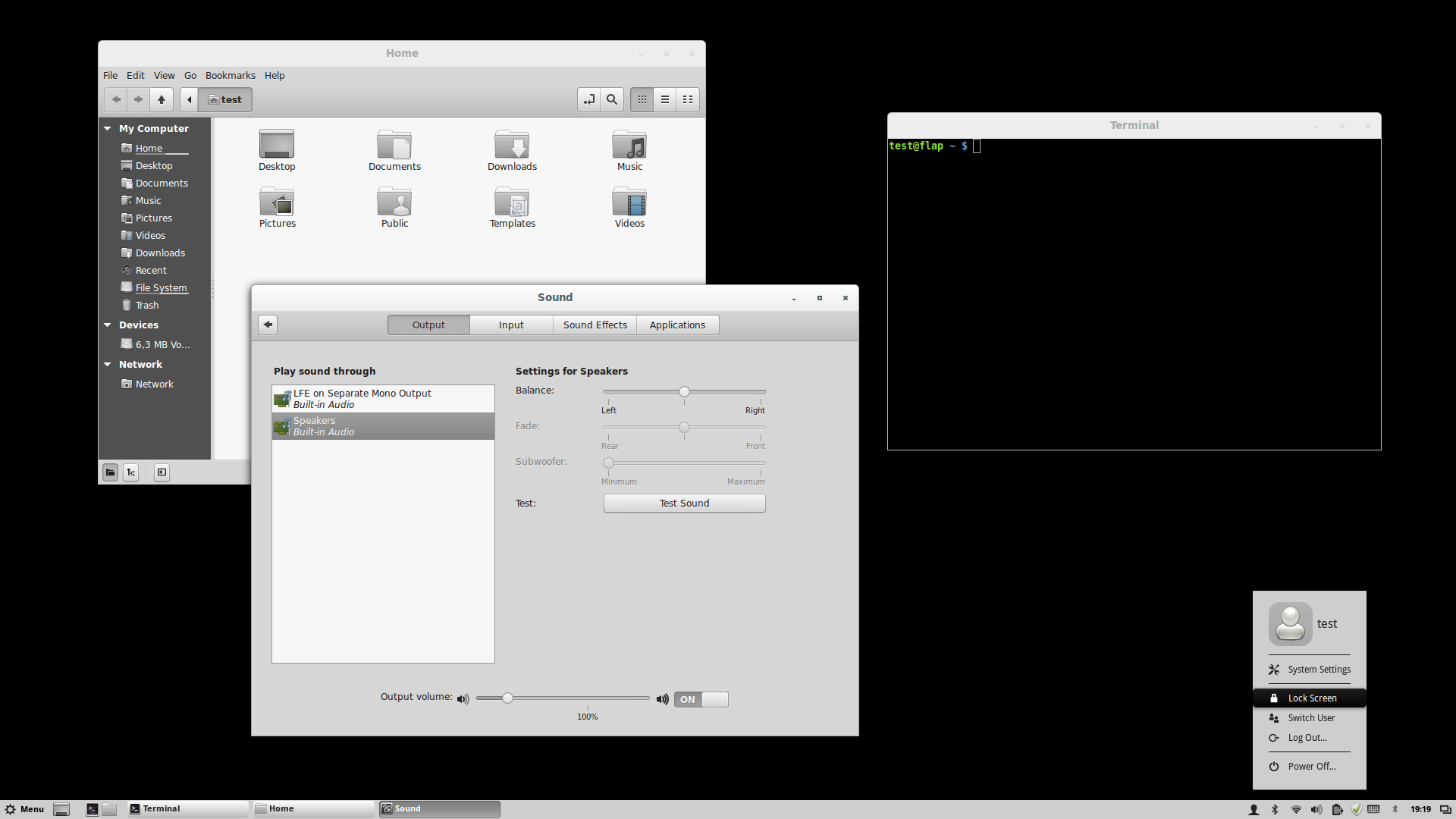The width and height of the screenshot is (1456, 819).
Task: Click the Test Sound button
Action: pyautogui.click(x=684, y=503)
